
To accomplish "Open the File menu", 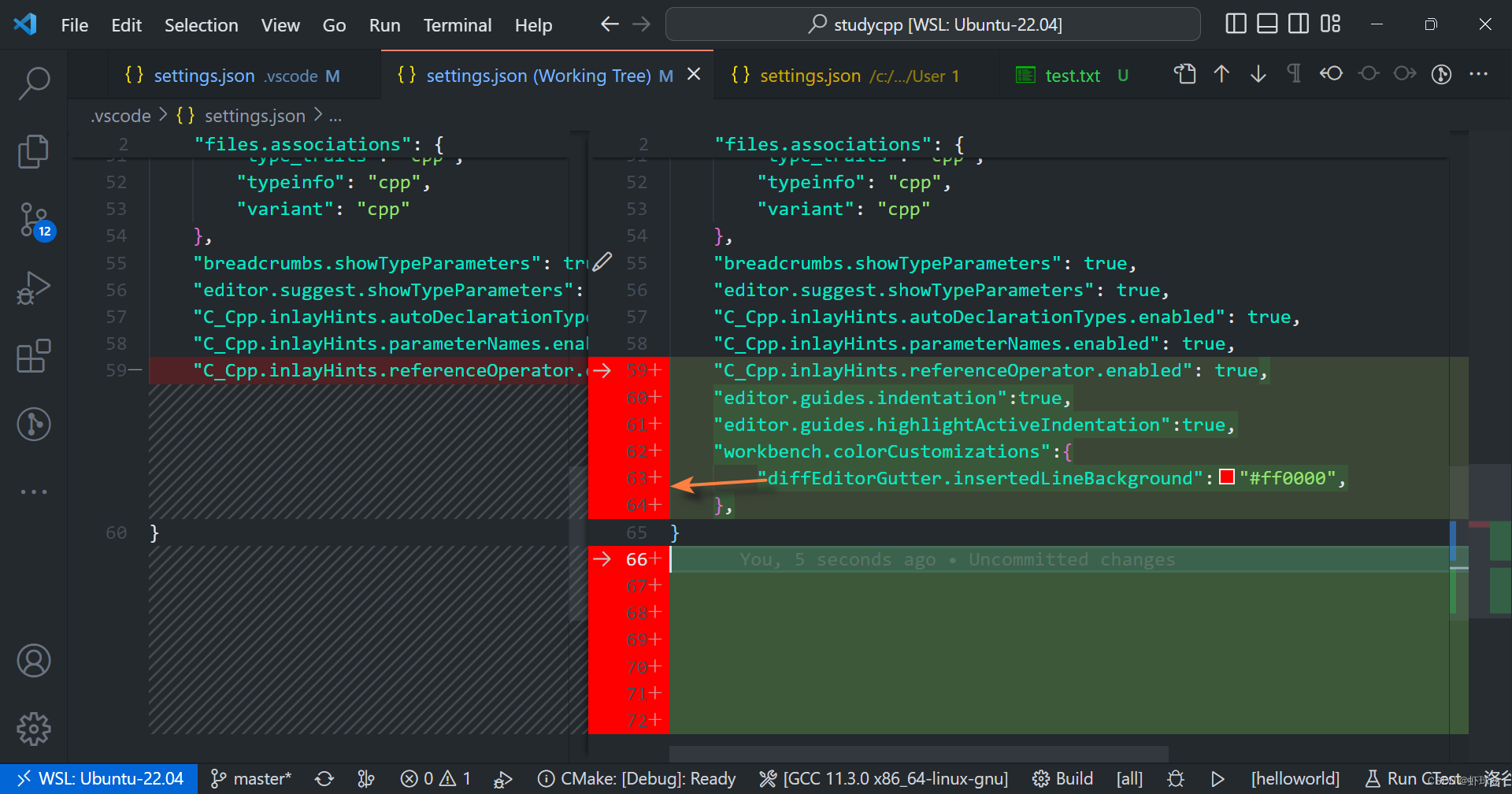I will [x=75, y=25].
